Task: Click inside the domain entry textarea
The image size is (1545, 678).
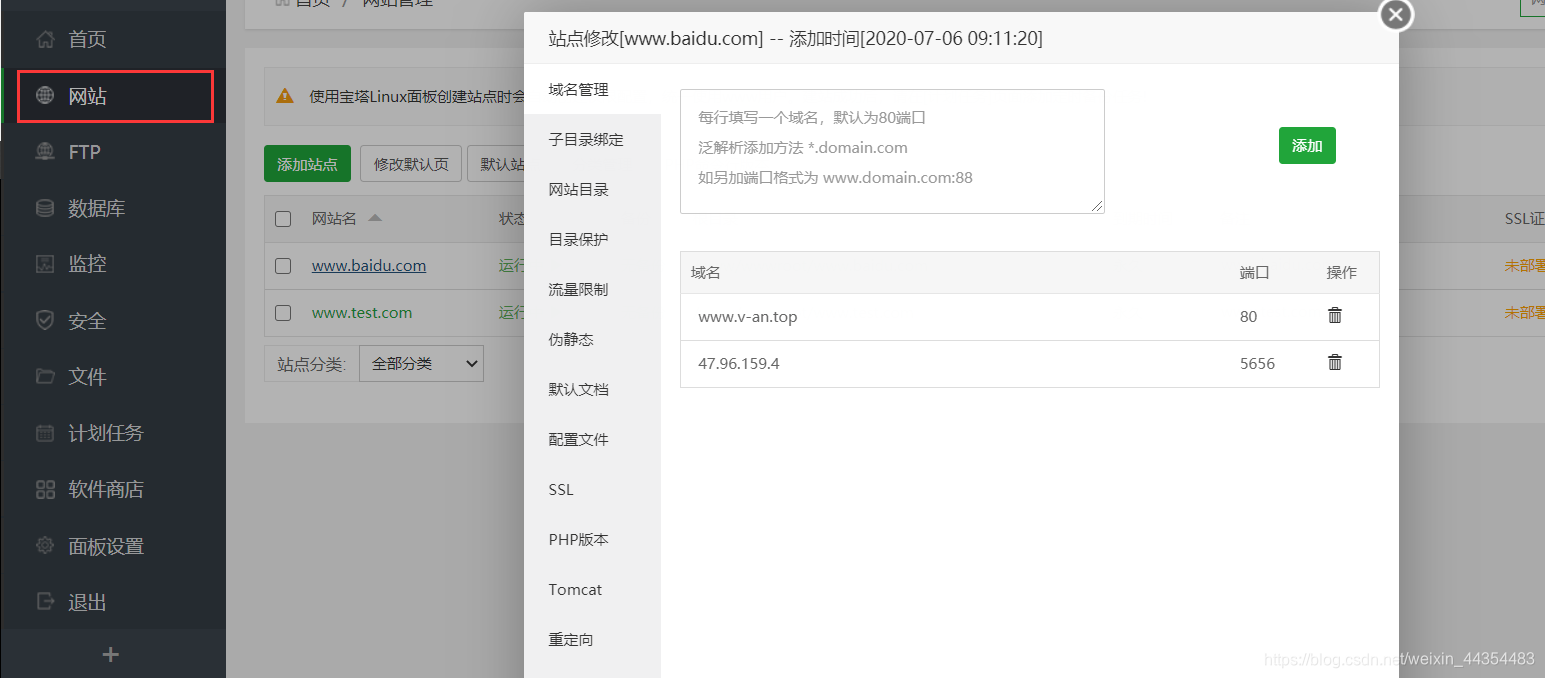Action: [x=890, y=150]
